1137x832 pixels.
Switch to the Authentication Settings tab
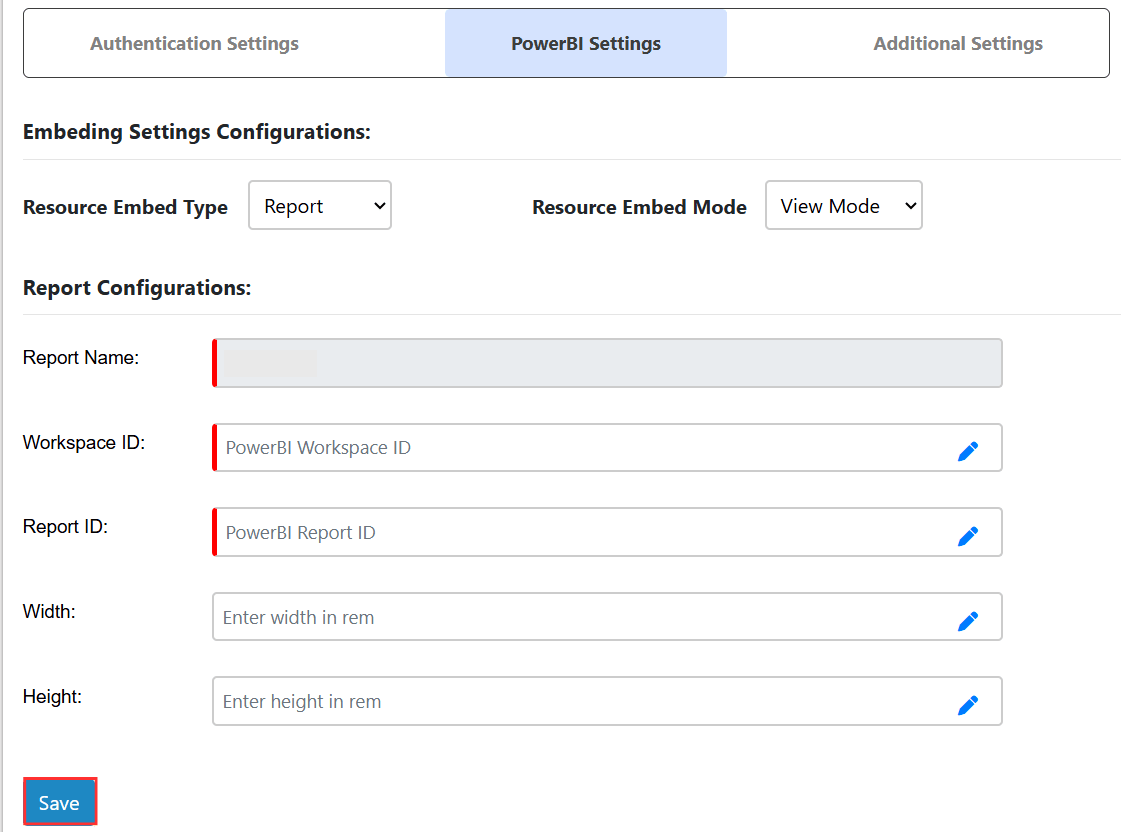click(194, 44)
